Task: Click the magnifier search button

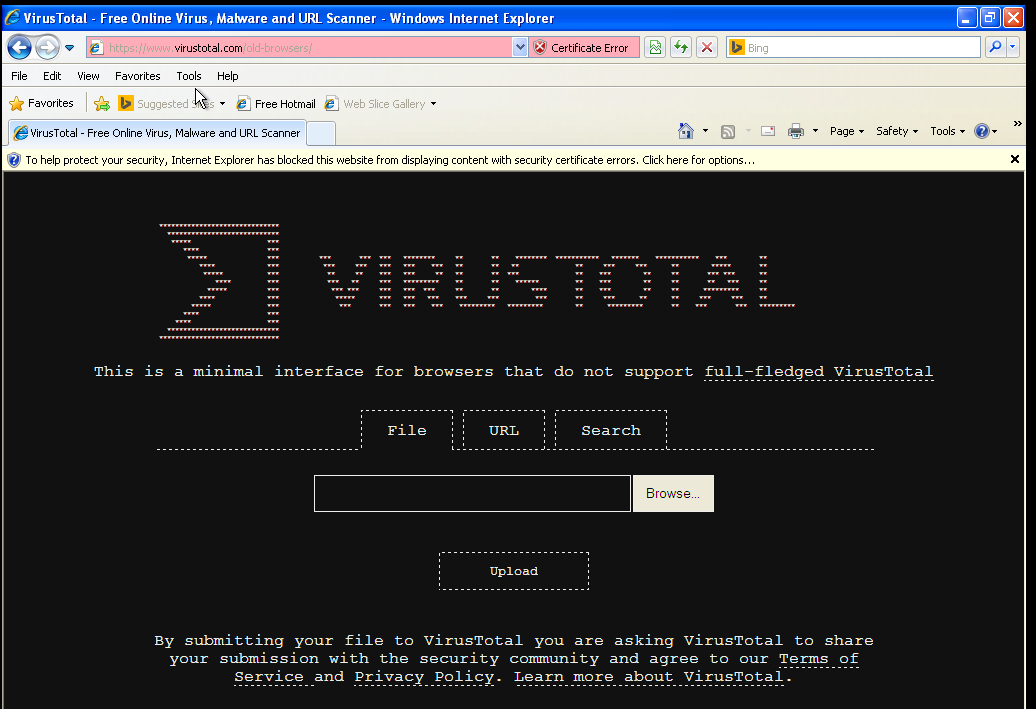Action: pyautogui.click(x=995, y=48)
